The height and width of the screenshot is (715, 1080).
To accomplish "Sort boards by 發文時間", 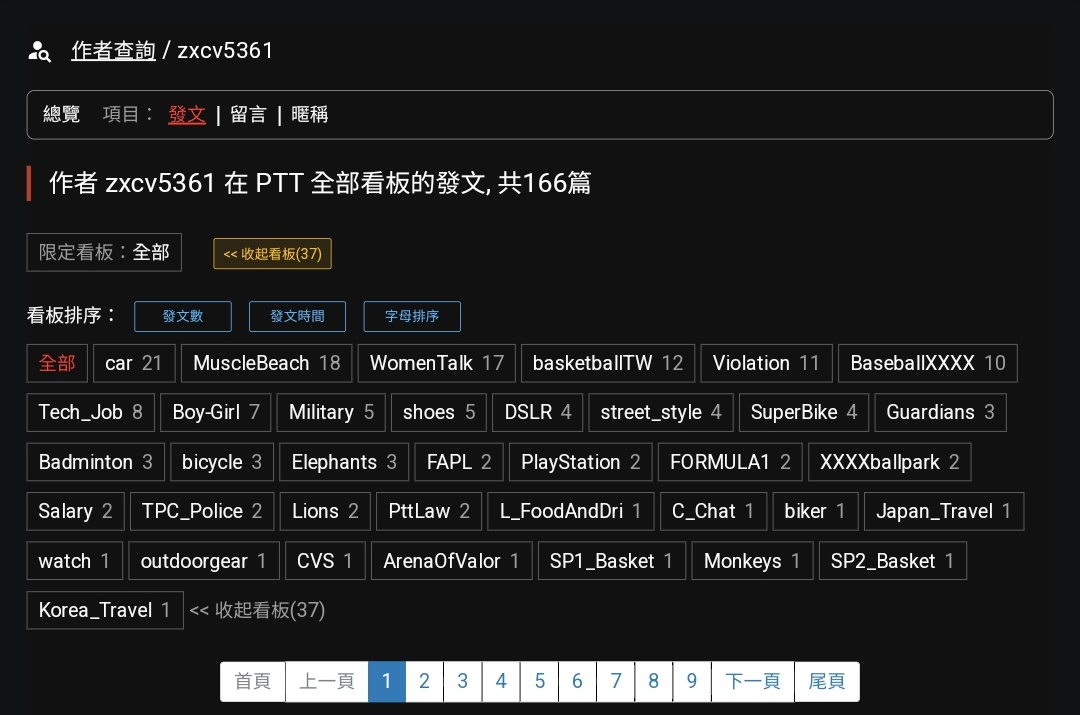I will (297, 316).
